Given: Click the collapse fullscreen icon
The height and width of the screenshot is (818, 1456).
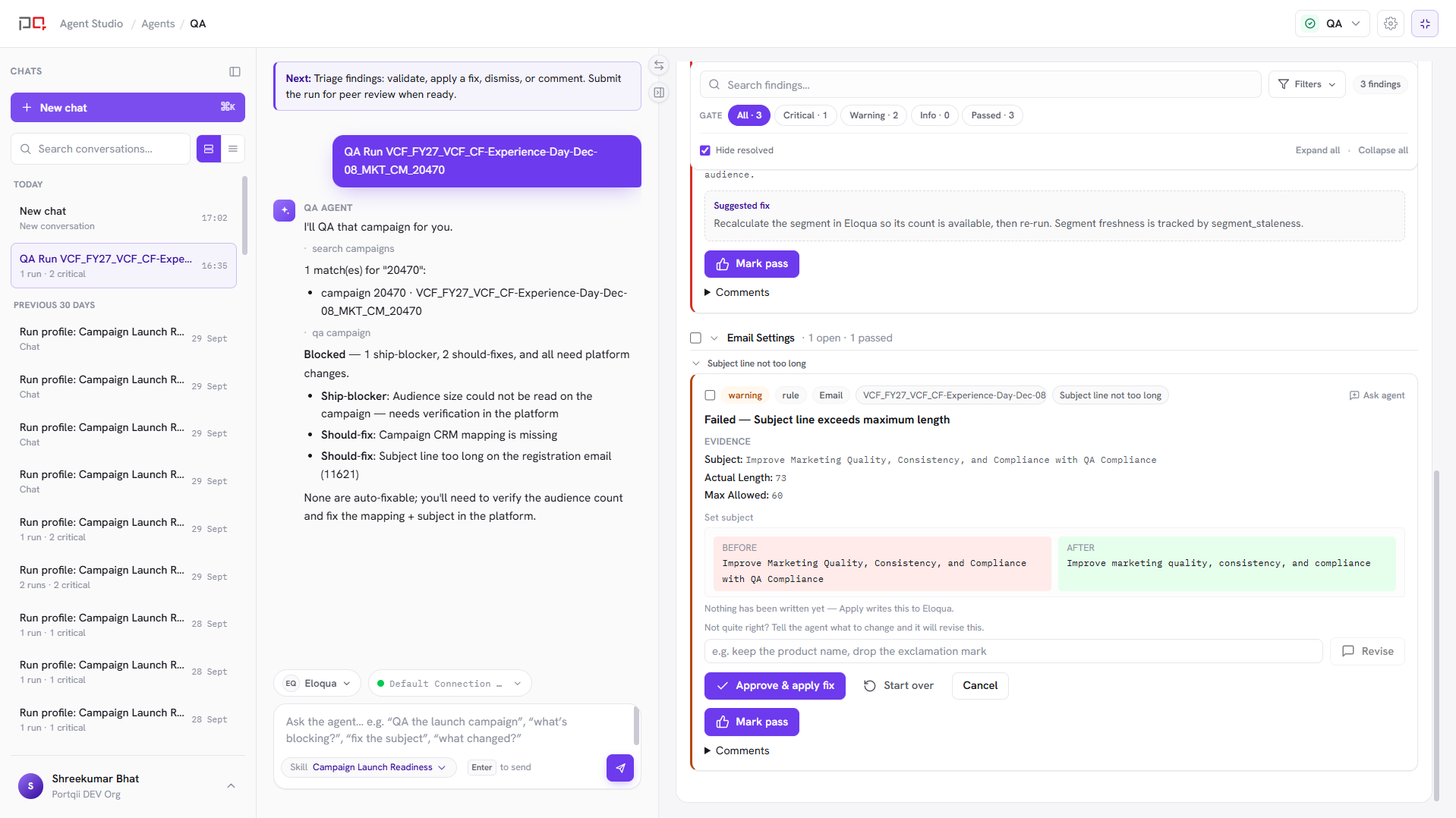Looking at the screenshot, I should [x=1425, y=24].
